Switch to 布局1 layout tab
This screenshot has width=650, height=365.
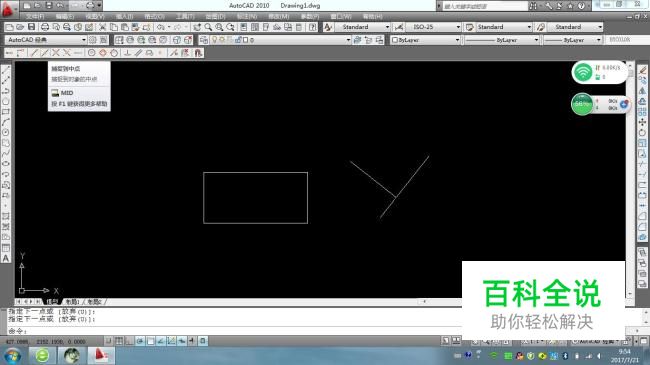(x=73, y=302)
